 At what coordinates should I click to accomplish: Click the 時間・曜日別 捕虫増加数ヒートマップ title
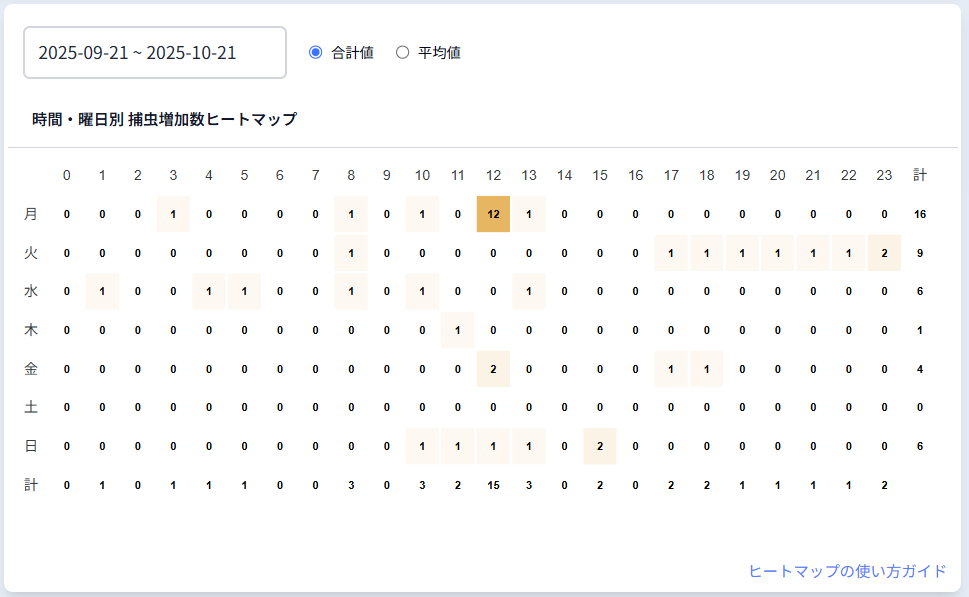click(164, 119)
